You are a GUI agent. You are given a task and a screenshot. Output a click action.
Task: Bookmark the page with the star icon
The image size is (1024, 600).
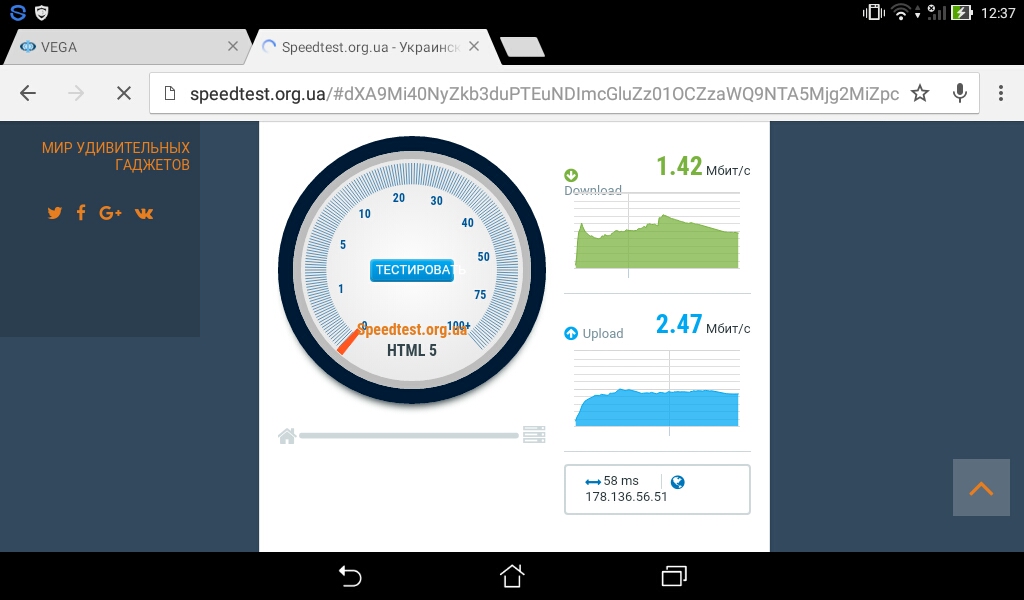click(920, 93)
